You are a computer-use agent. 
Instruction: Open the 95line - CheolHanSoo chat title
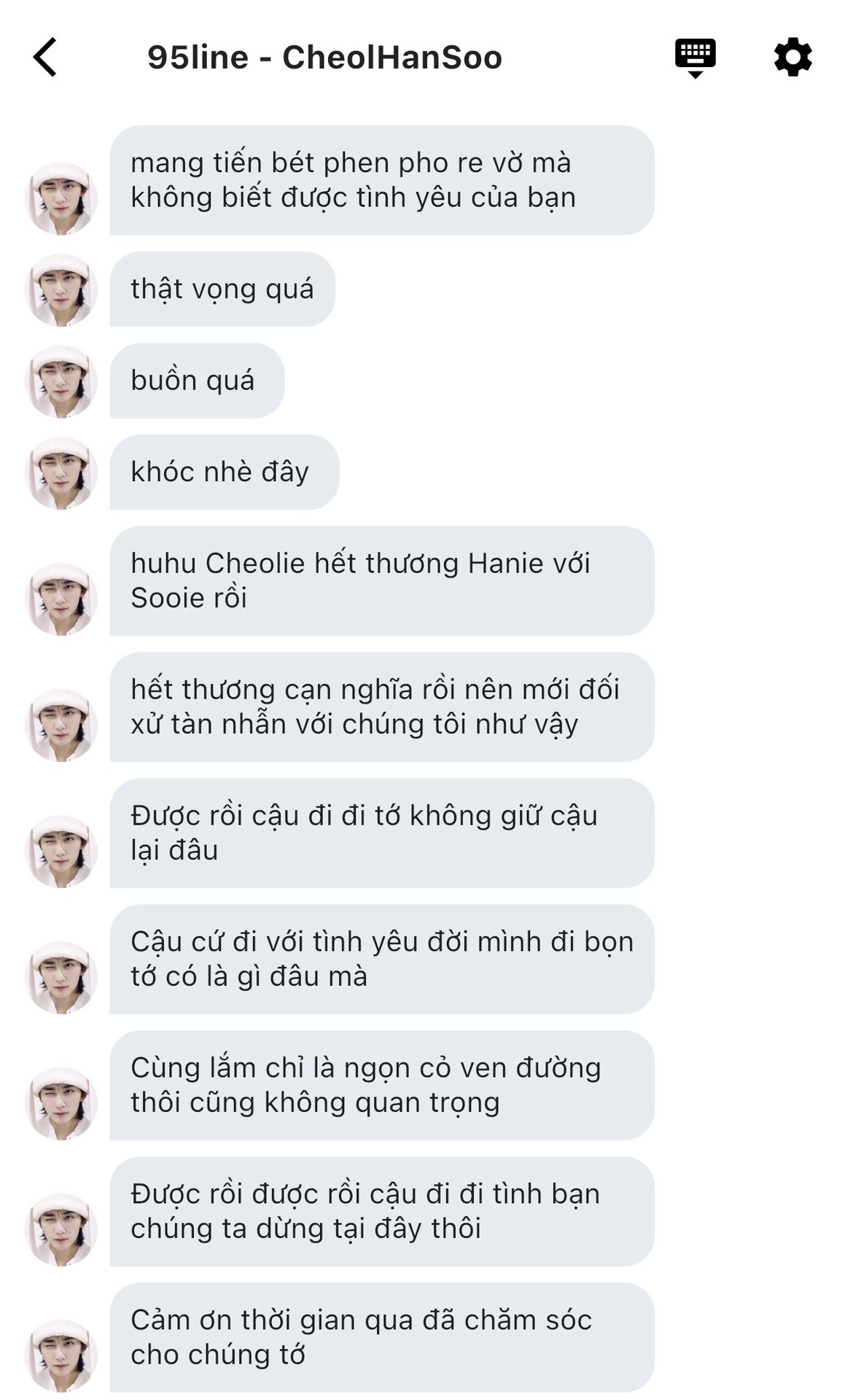(x=324, y=57)
